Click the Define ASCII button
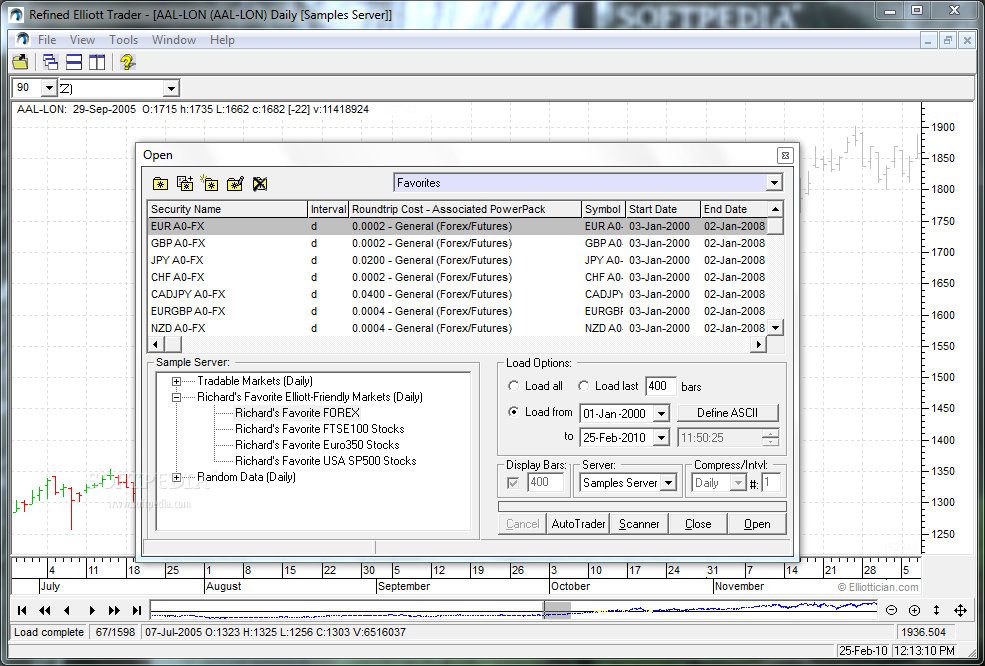Image resolution: width=985 pixels, height=666 pixels. pos(728,413)
